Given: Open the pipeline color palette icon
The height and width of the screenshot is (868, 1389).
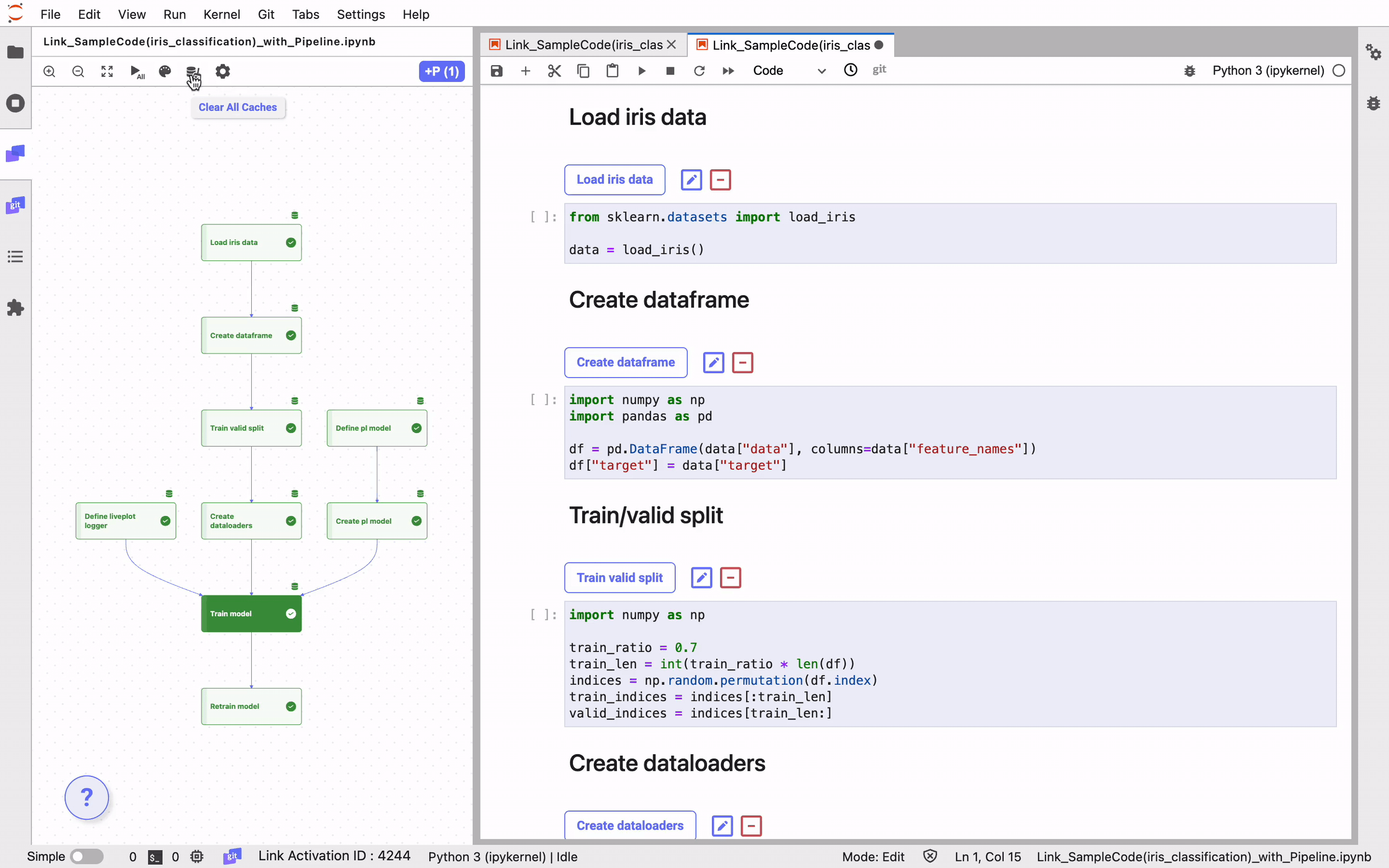Looking at the screenshot, I should pos(165,71).
